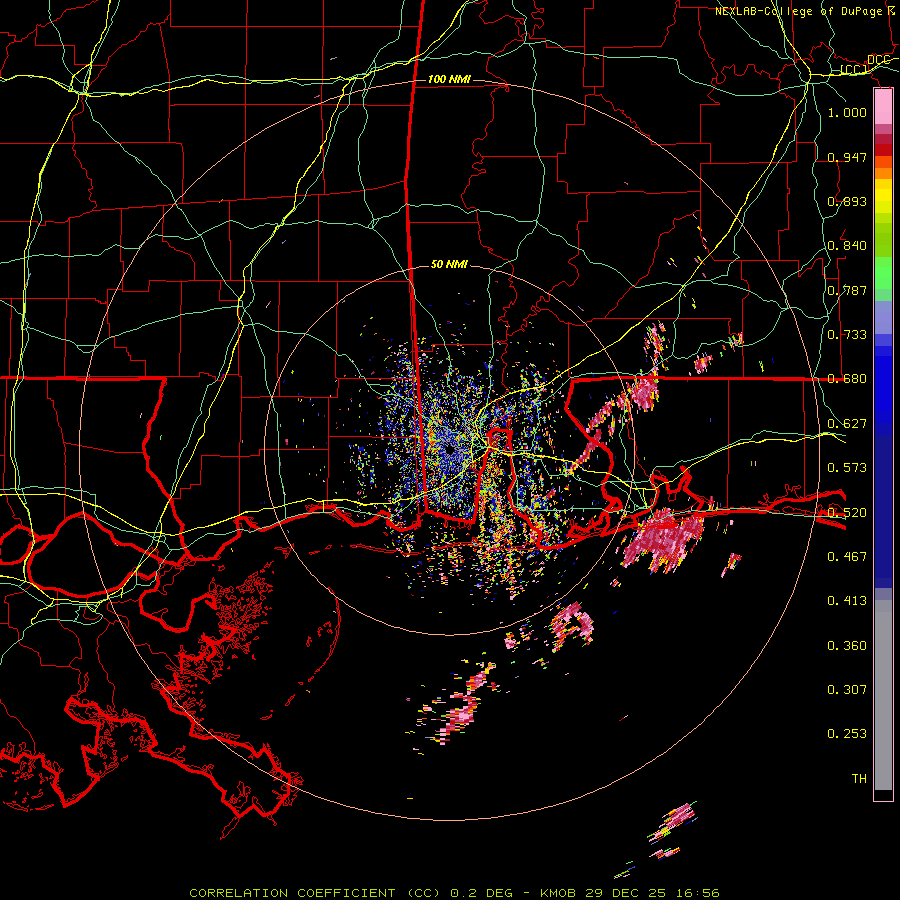Click the 16:56 timestamp
900x900 pixels.
click(699, 893)
